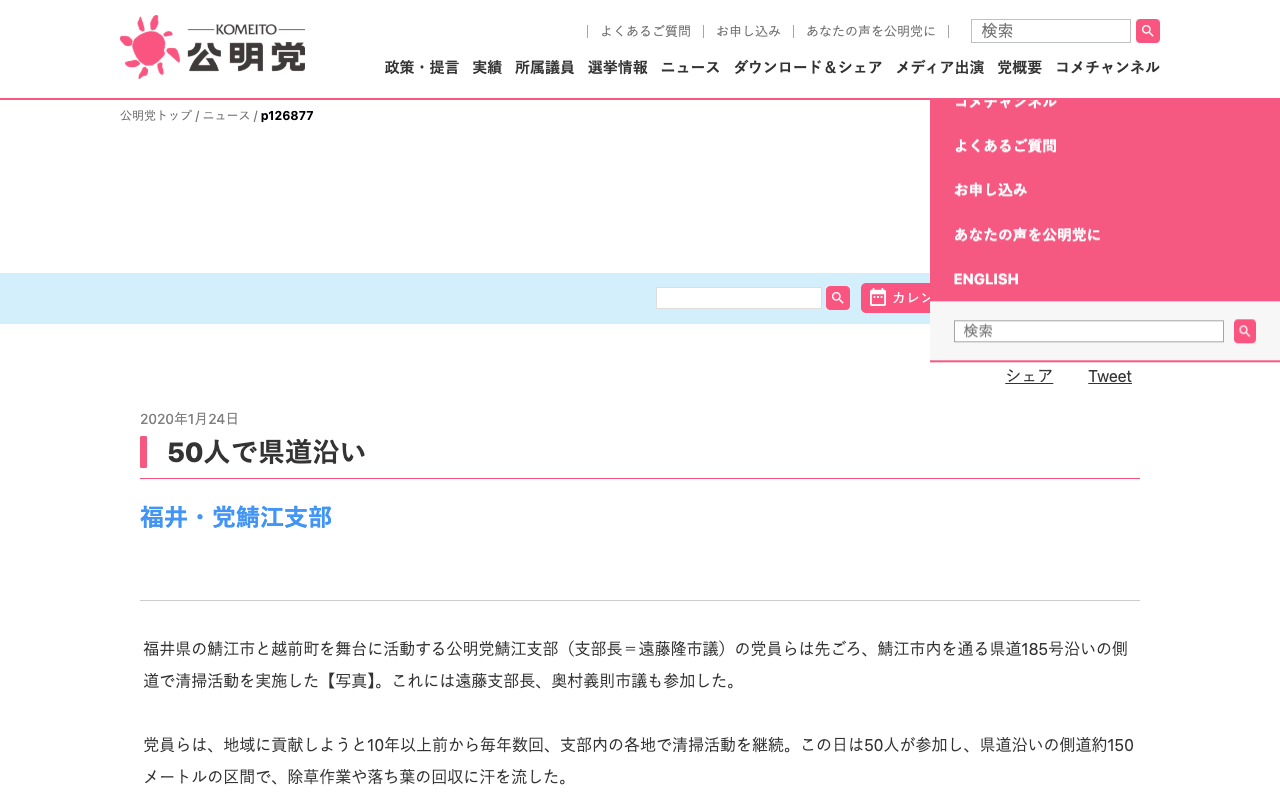Viewport: 1280px width, 800px height.
Task: Click the blue bar search magnifier button
Action: point(838,298)
